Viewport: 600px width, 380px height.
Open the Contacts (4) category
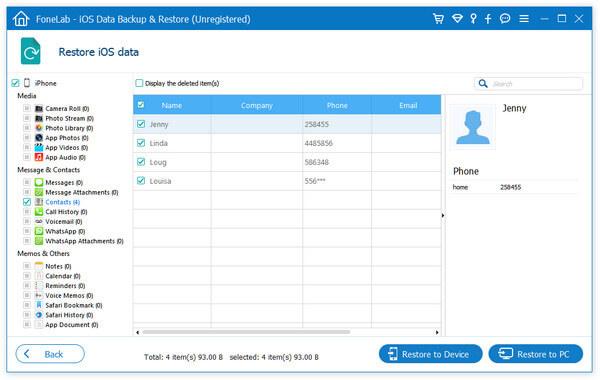click(62, 202)
